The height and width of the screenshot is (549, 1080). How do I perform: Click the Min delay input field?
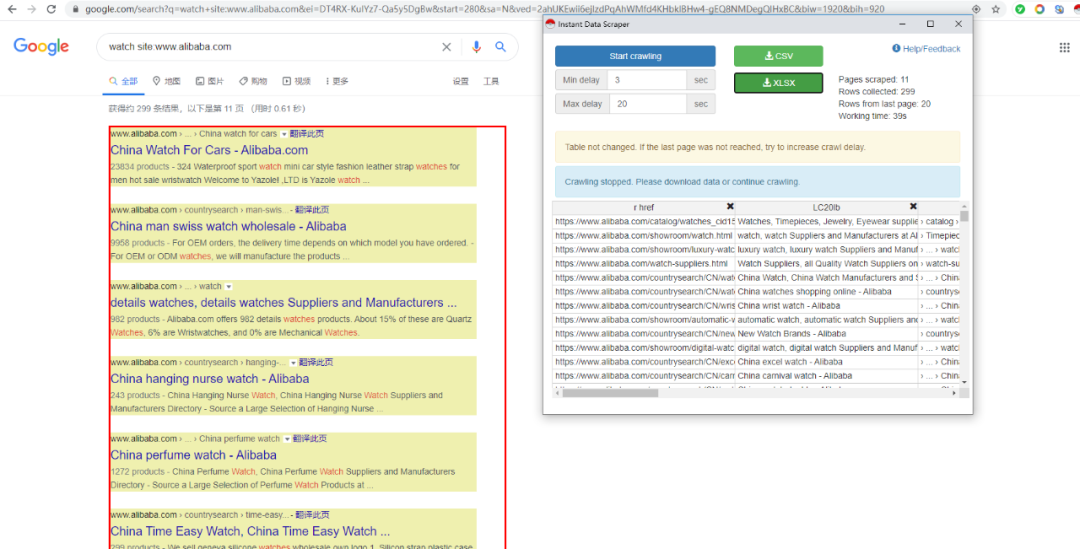(x=647, y=80)
